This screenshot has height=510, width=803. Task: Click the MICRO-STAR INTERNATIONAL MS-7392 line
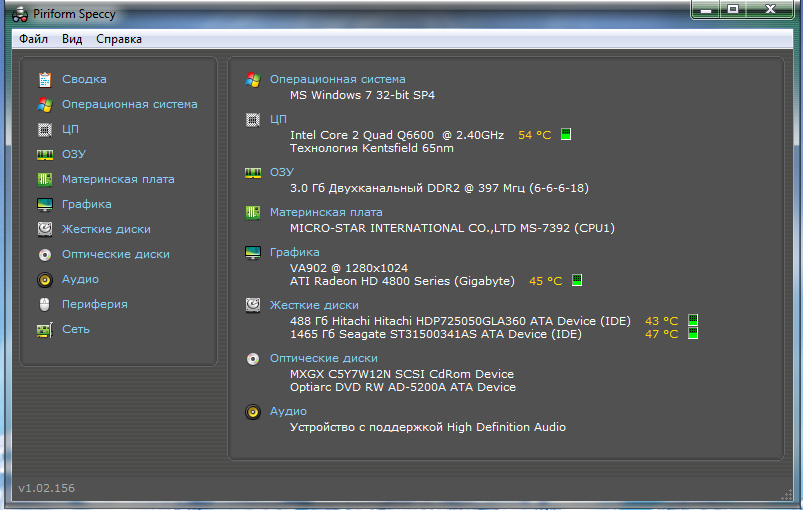pos(452,228)
